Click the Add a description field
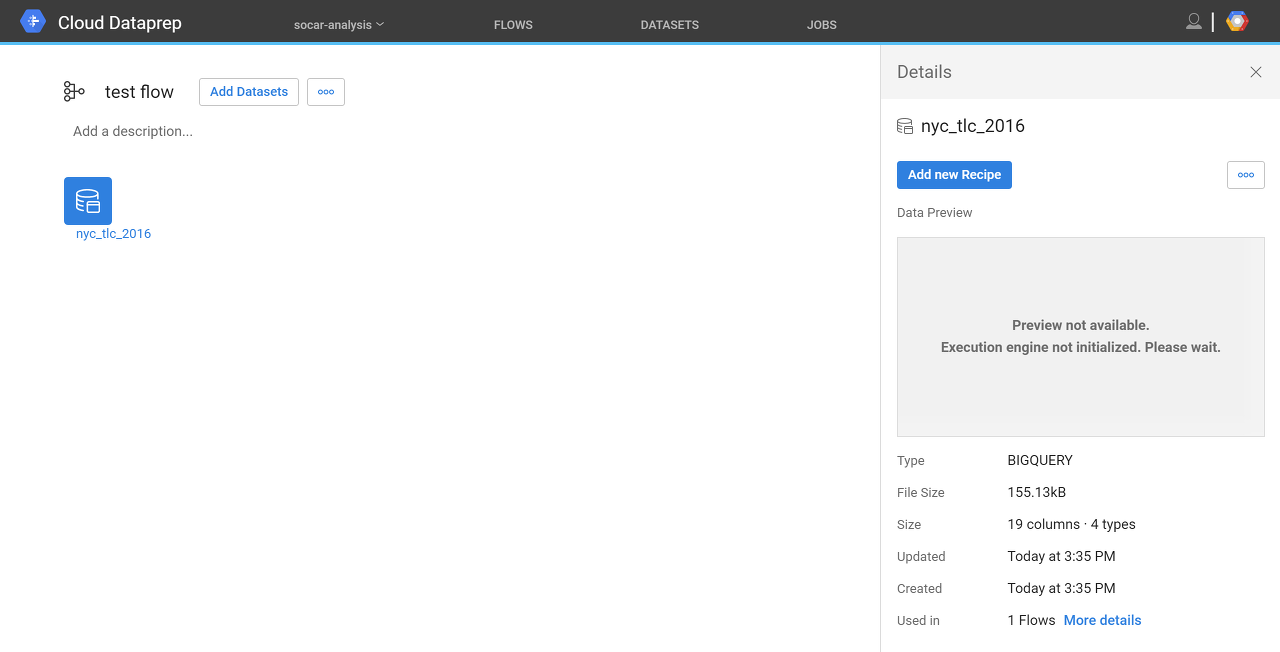1280x652 pixels. point(132,131)
